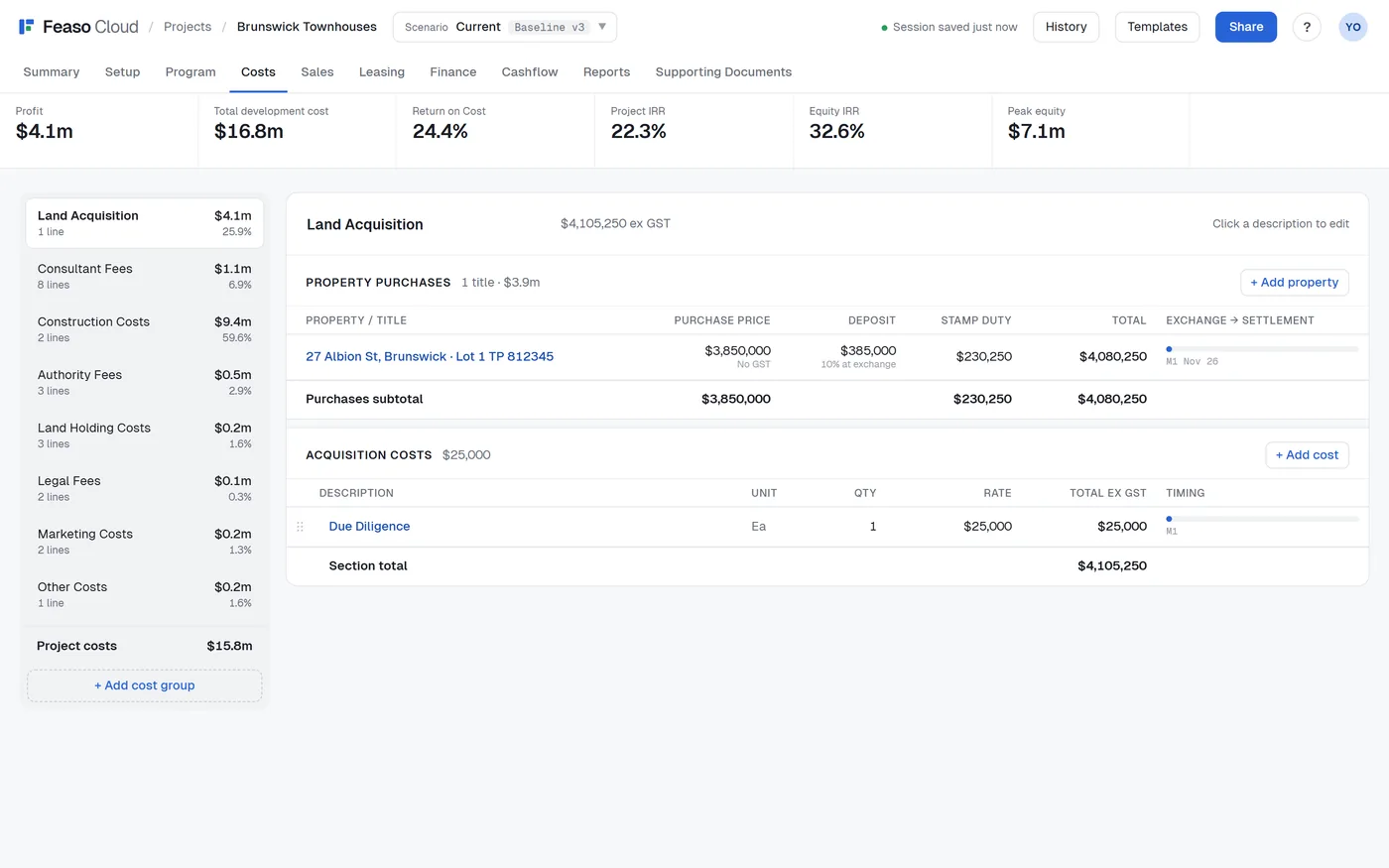Open the History button
The image size is (1389, 868).
tap(1066, 27)
